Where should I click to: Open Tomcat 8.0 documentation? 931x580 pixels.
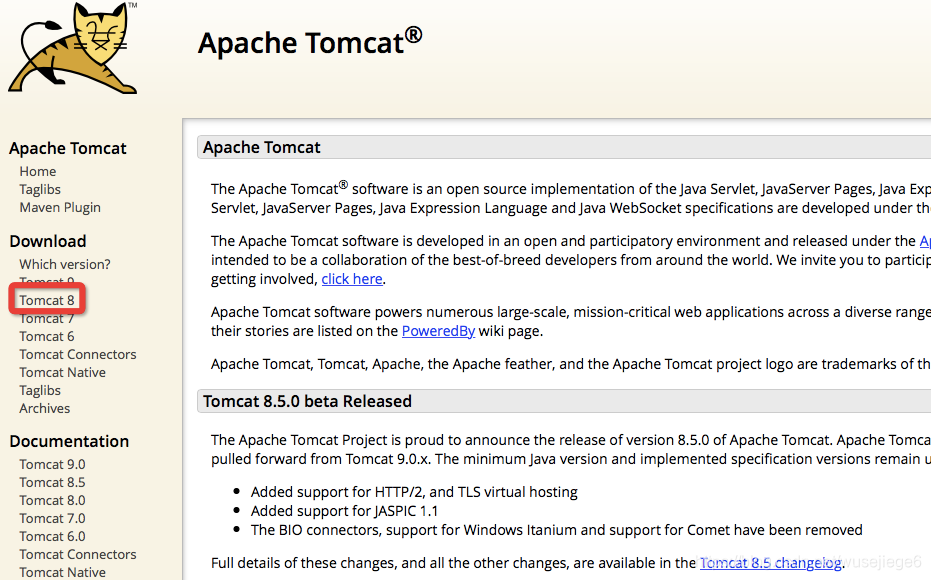(x=52, y=500)
